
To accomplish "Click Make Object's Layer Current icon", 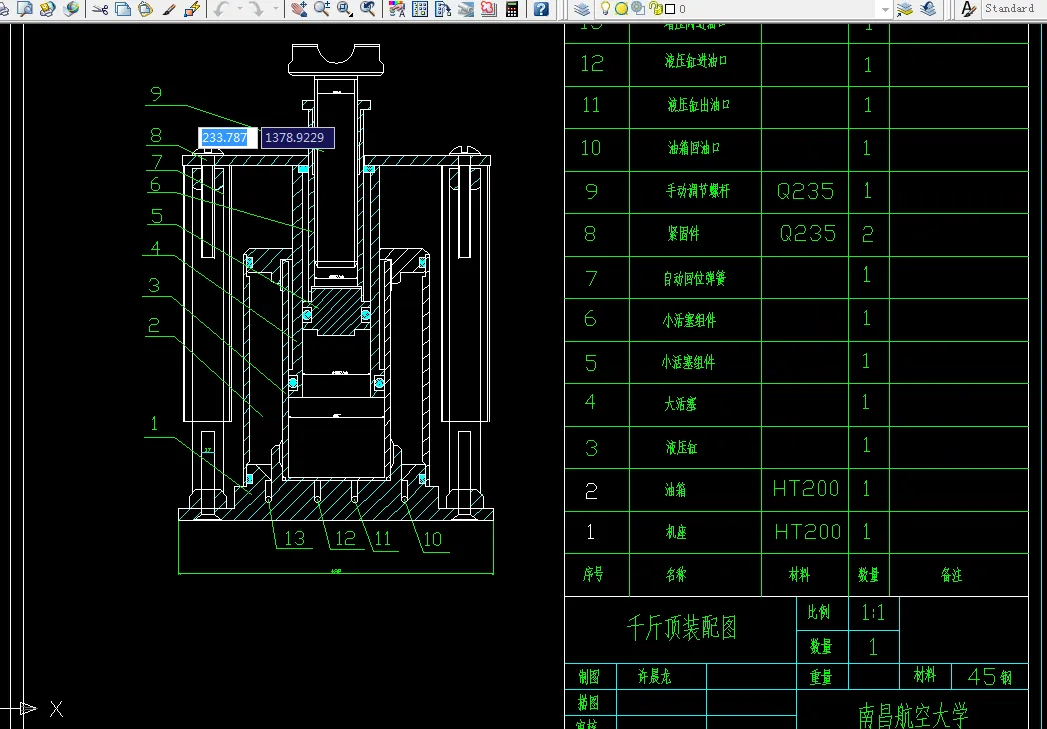I will (905, 9).
